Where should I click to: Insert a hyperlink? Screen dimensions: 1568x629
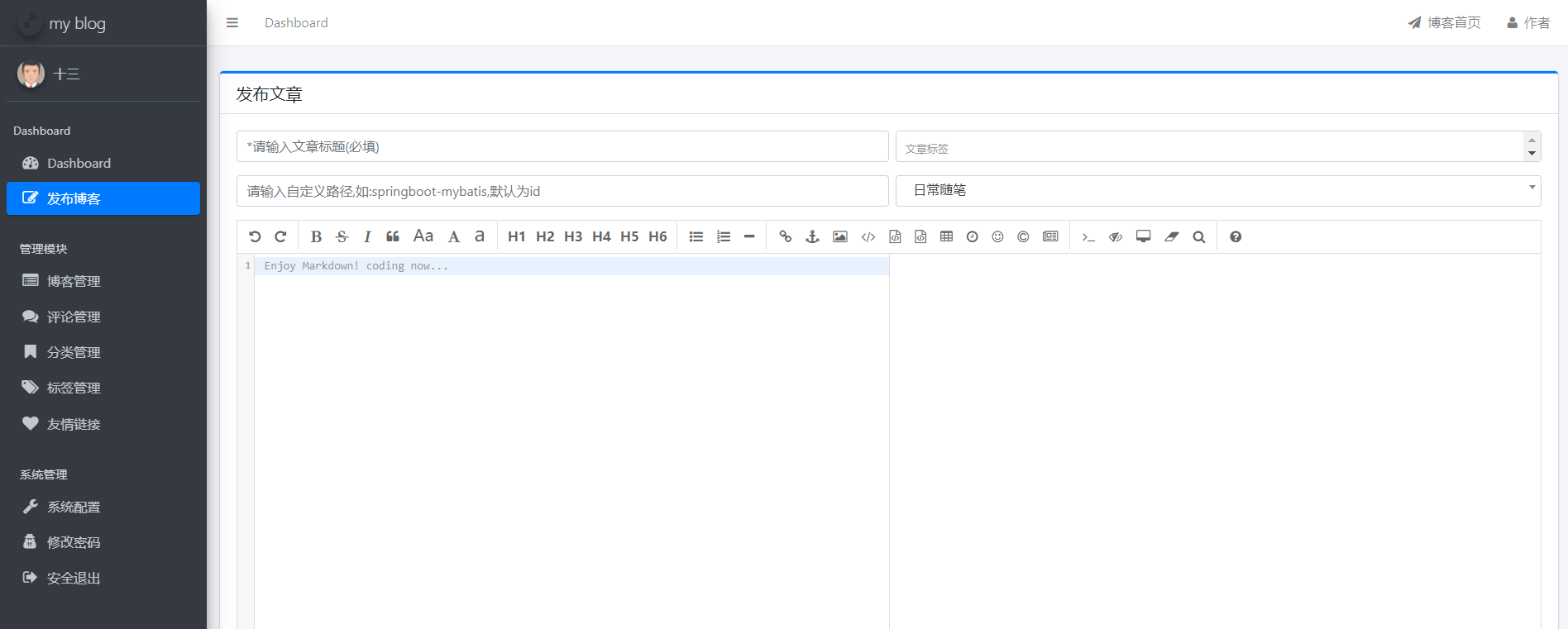click(786, 236)
